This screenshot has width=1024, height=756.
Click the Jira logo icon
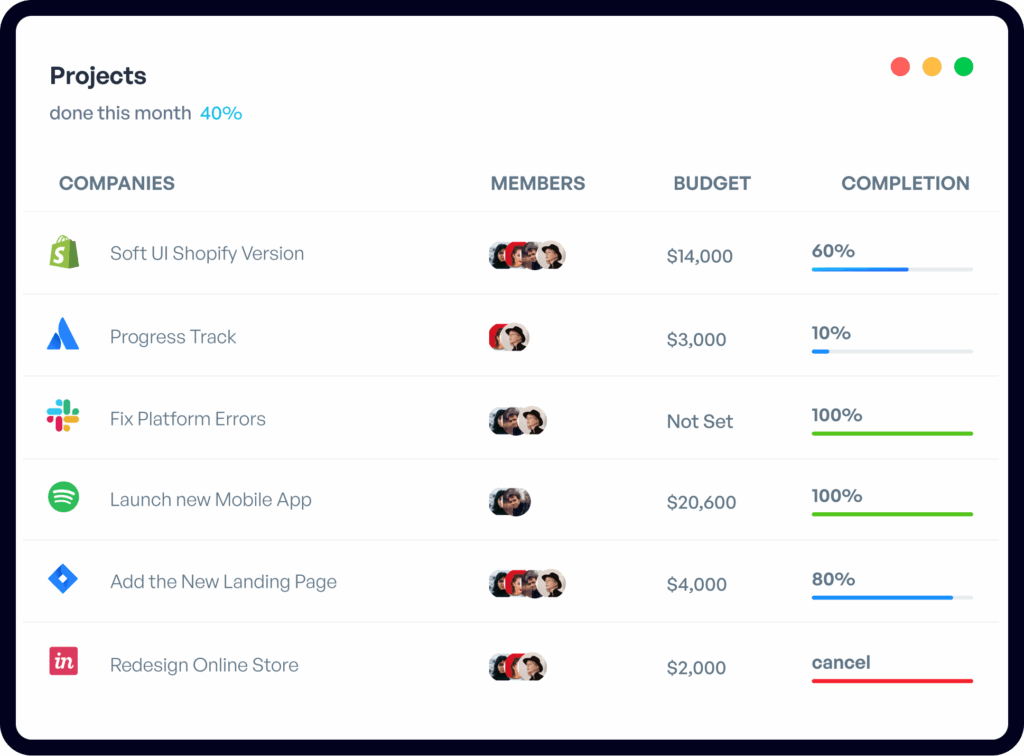(x=63, y=579)
